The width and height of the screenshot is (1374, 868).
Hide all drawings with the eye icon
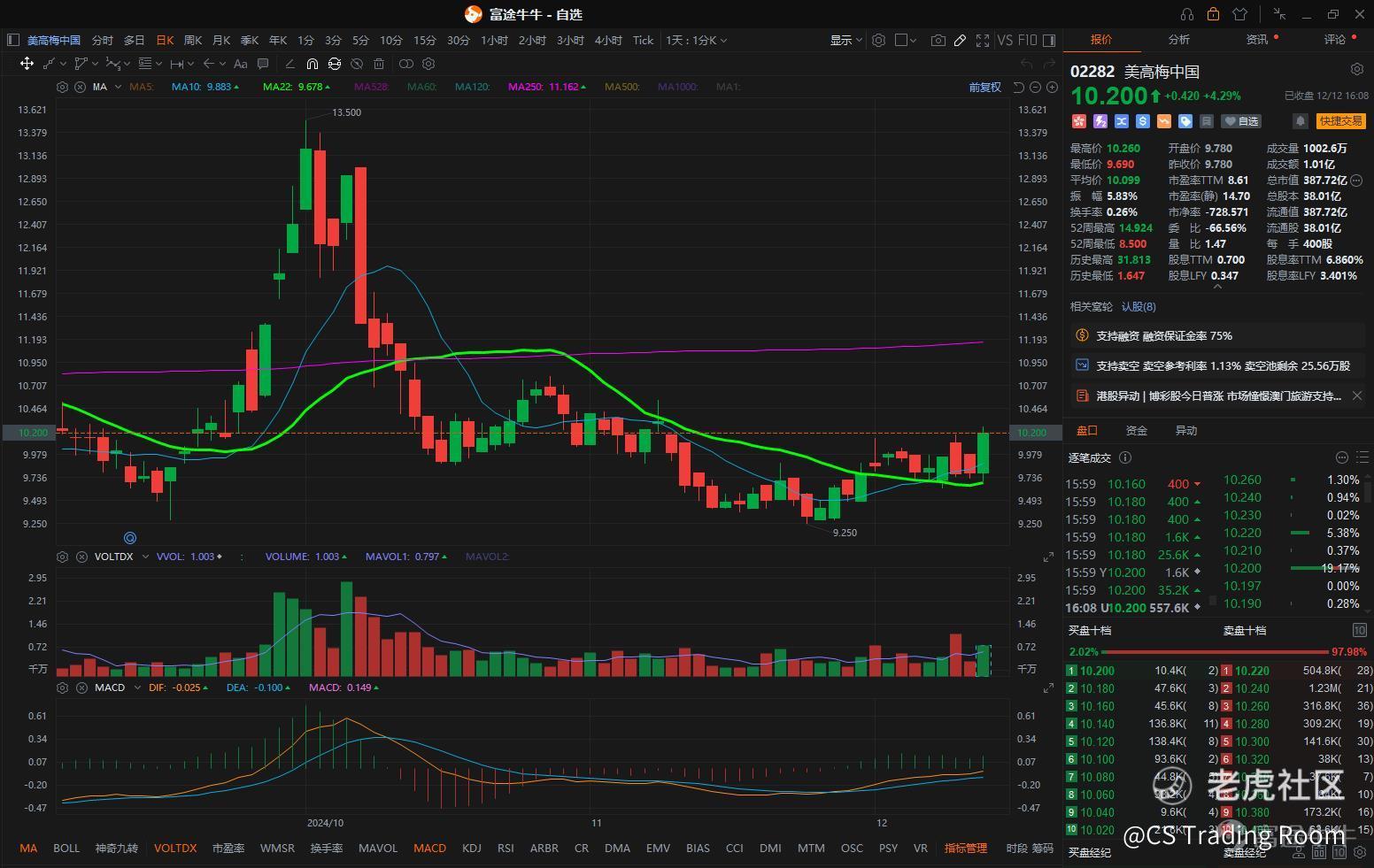tap(357, 64)
